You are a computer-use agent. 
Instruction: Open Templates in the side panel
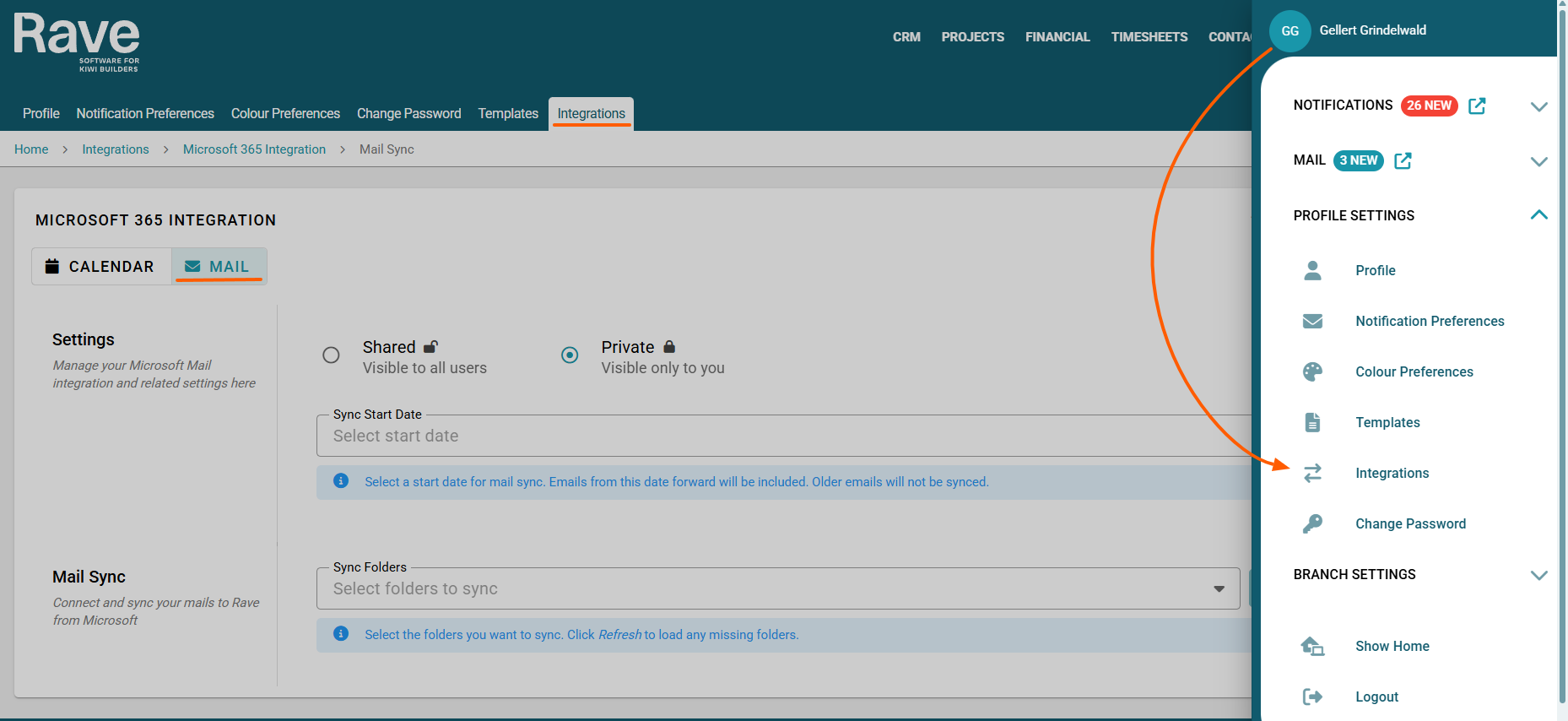coord(1387,422)
